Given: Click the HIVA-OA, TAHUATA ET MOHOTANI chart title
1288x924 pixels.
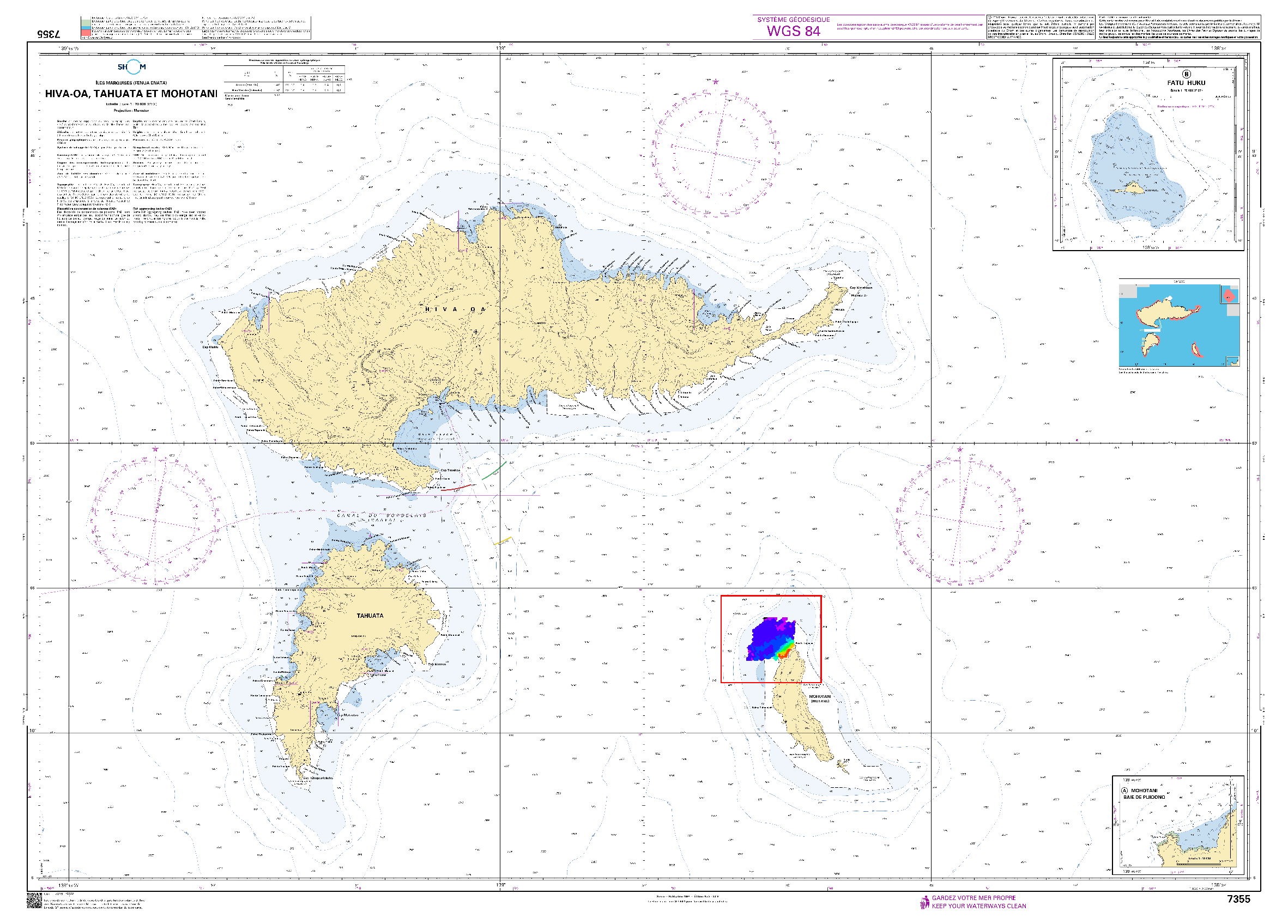Looking at the screenshot, I should tap(131, 94).
